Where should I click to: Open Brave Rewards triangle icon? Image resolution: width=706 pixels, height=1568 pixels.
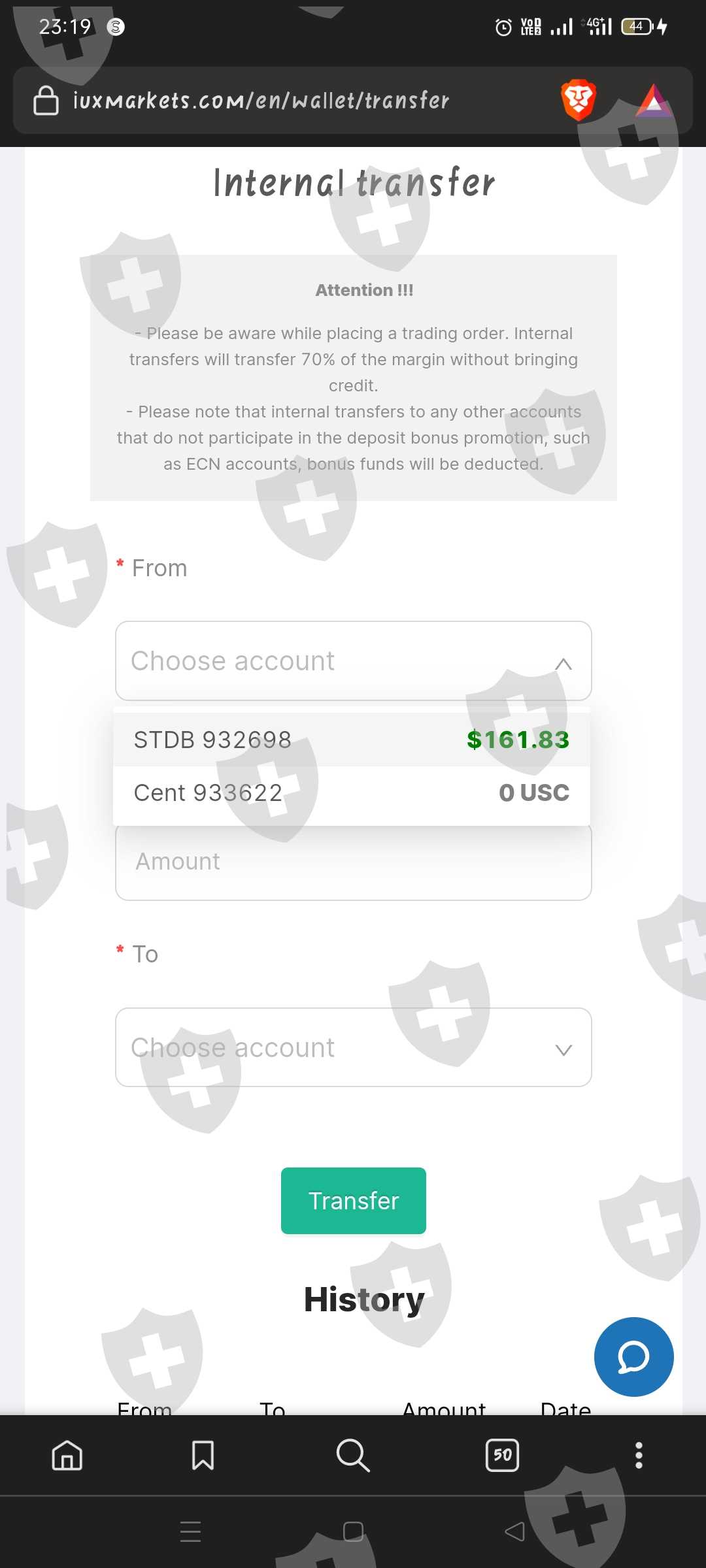[654, 101]
